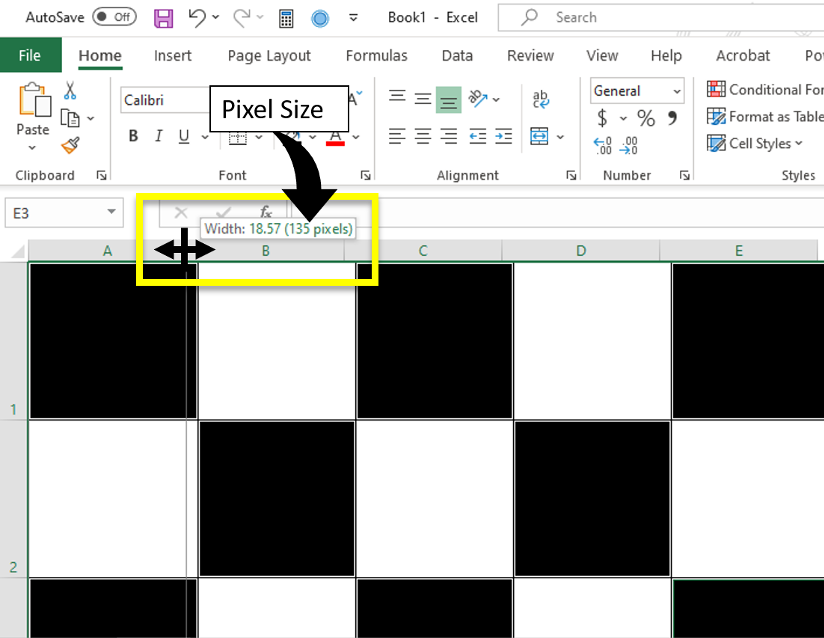Click the Decrease Decimal icon
The height and width of the screenshot is (638, 824).
pos(629,146)
